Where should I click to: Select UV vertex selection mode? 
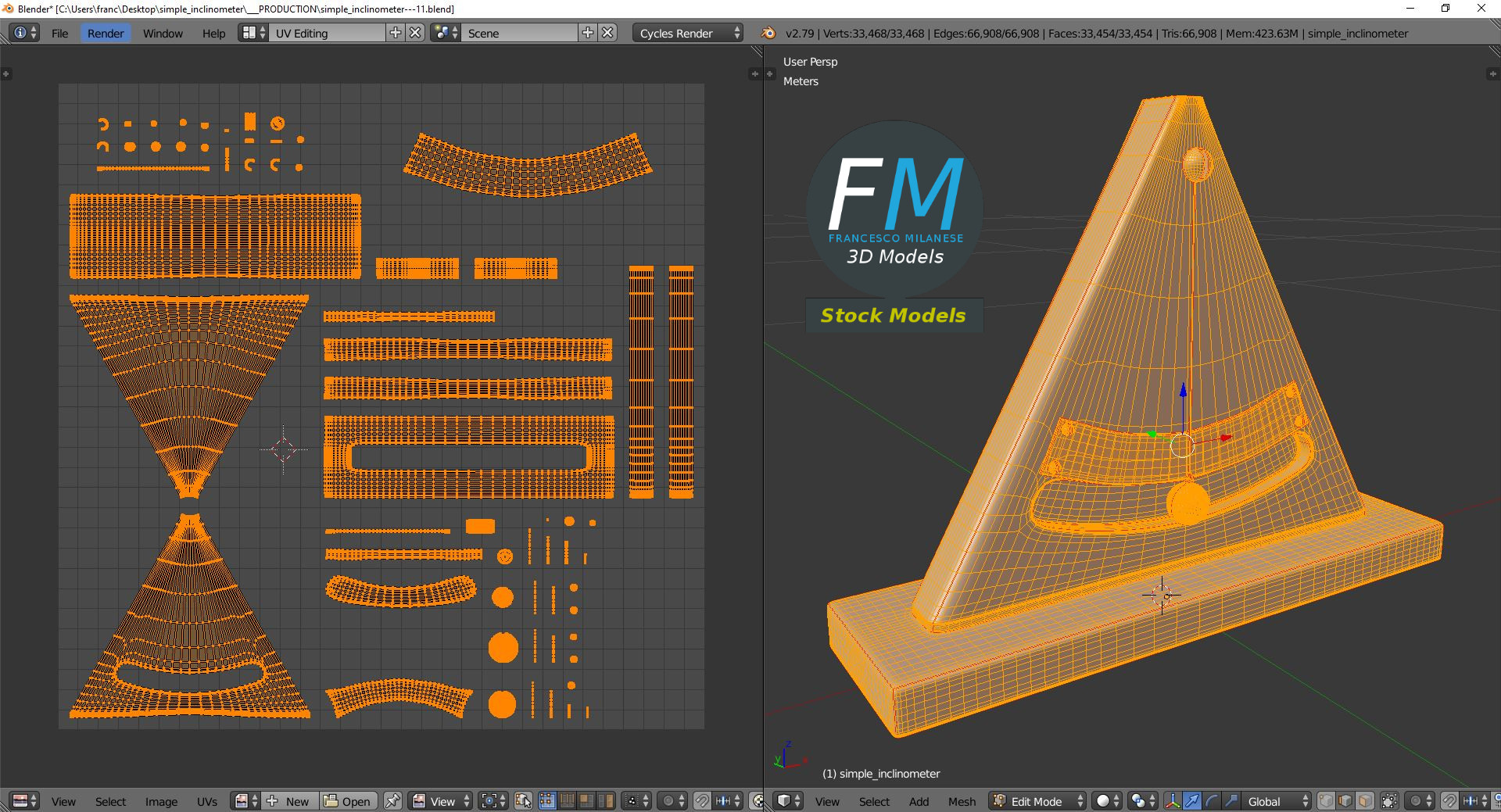point(547,801)
